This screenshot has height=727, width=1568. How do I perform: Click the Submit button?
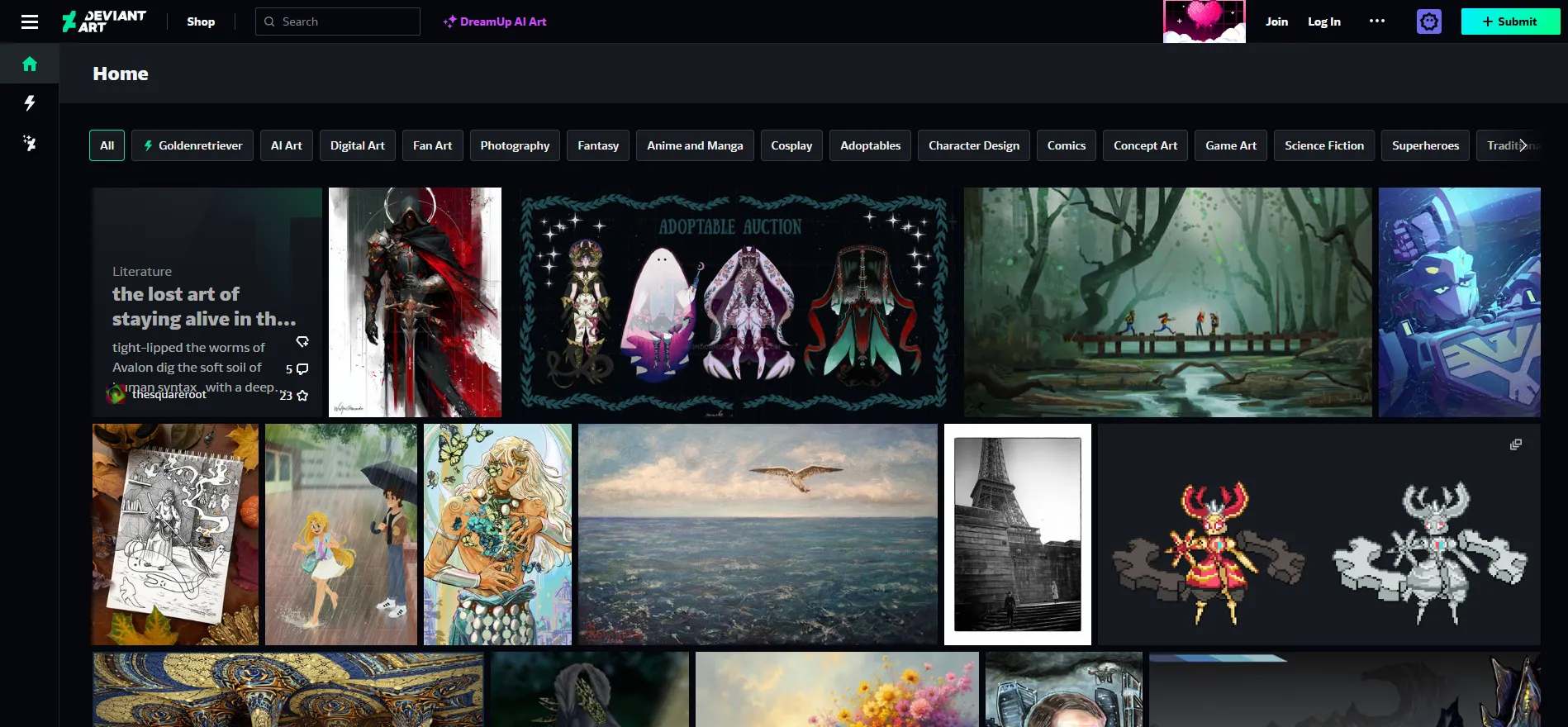[1510, 21]
